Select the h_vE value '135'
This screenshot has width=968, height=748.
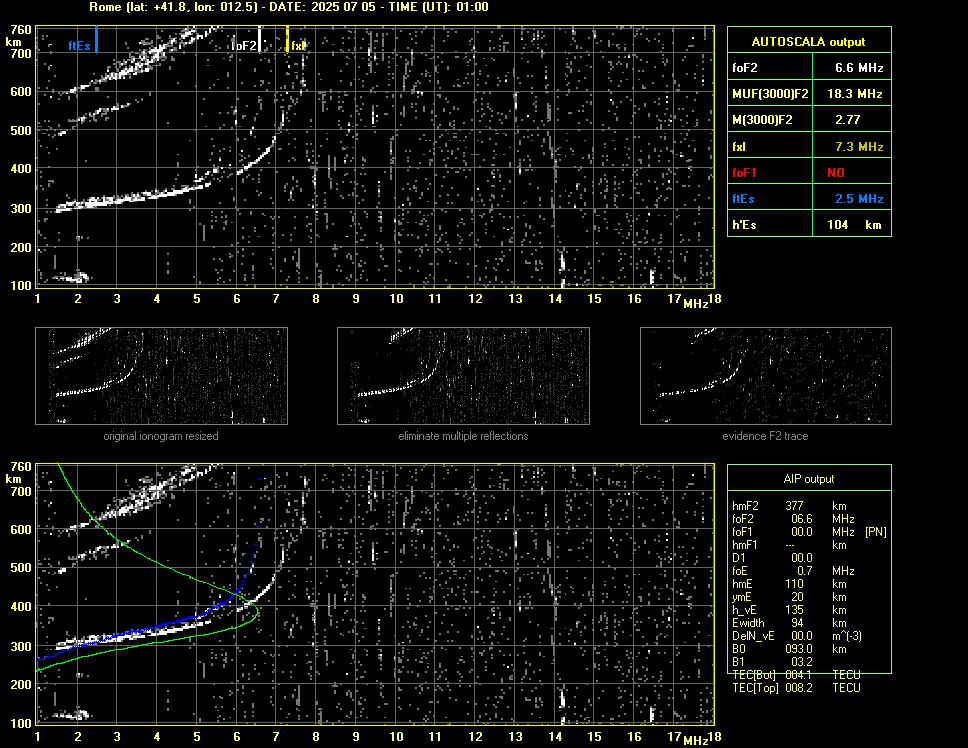pos(795,610)
